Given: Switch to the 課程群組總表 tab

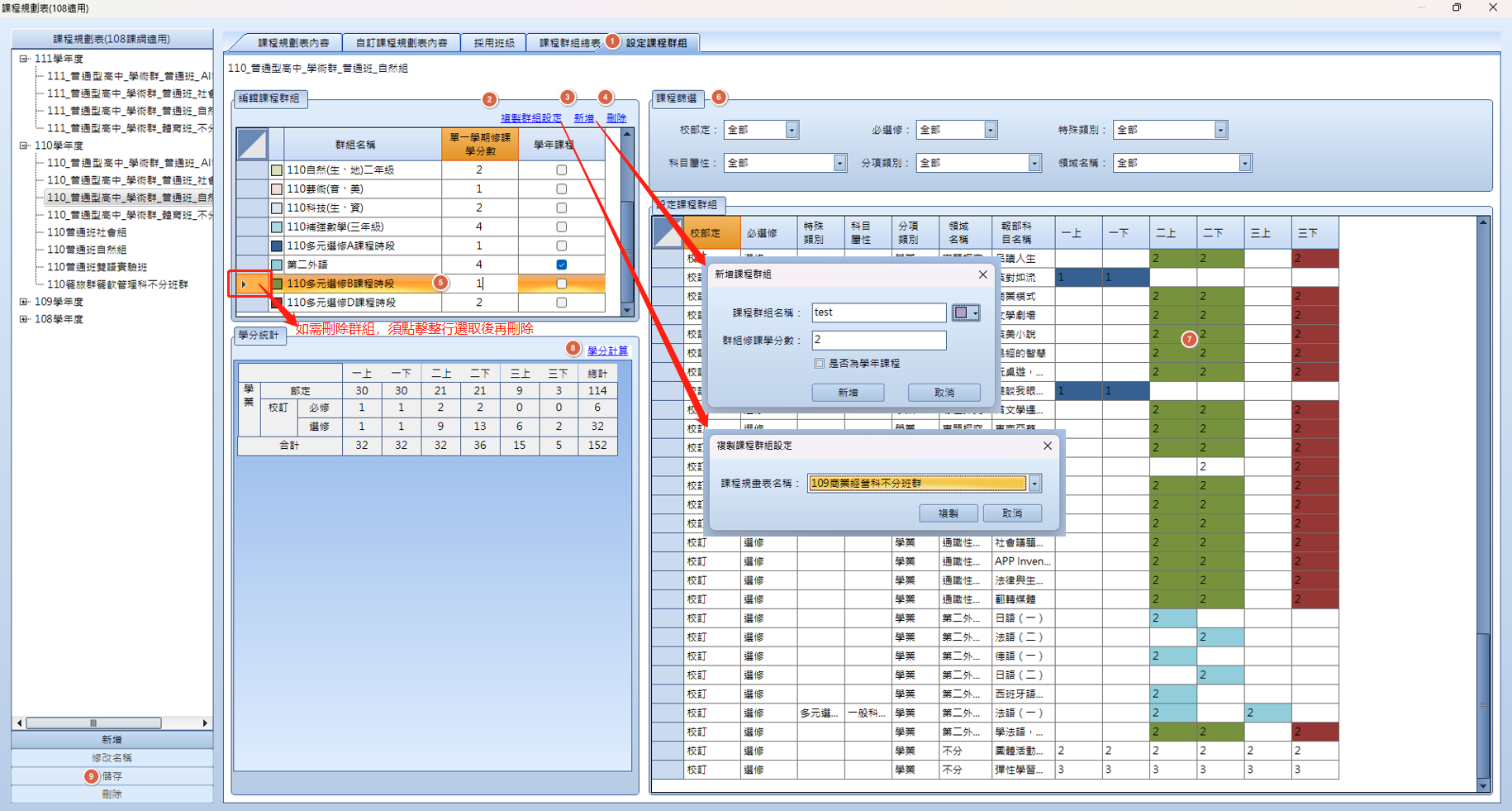Looking at the screenshot, I should click(569, 43).
